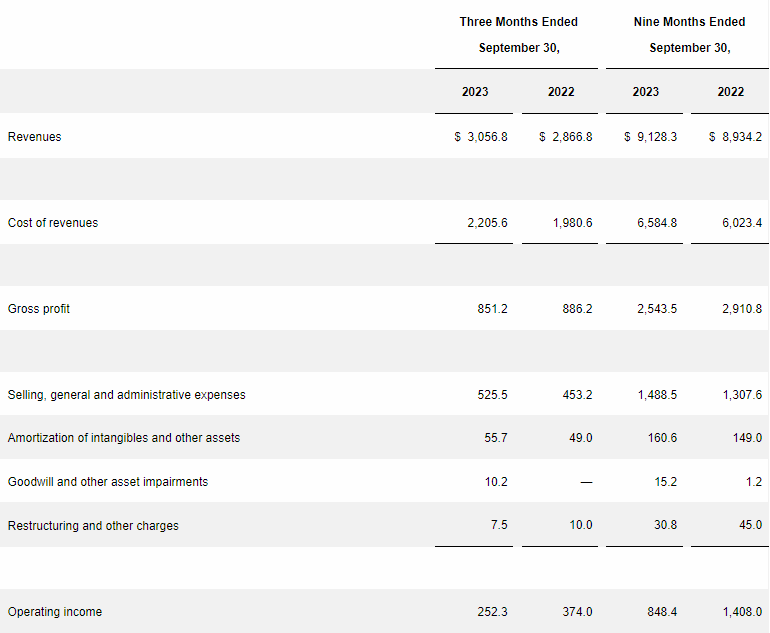
Task: Click Amortization of intangibles and other assets
Action: coord(123,438)
